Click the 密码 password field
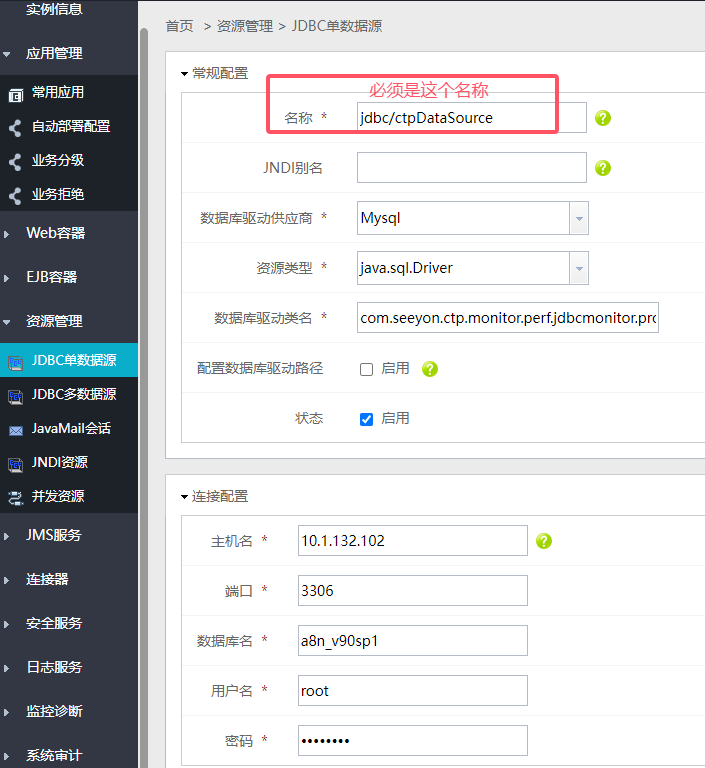 [x=413, y=741]
